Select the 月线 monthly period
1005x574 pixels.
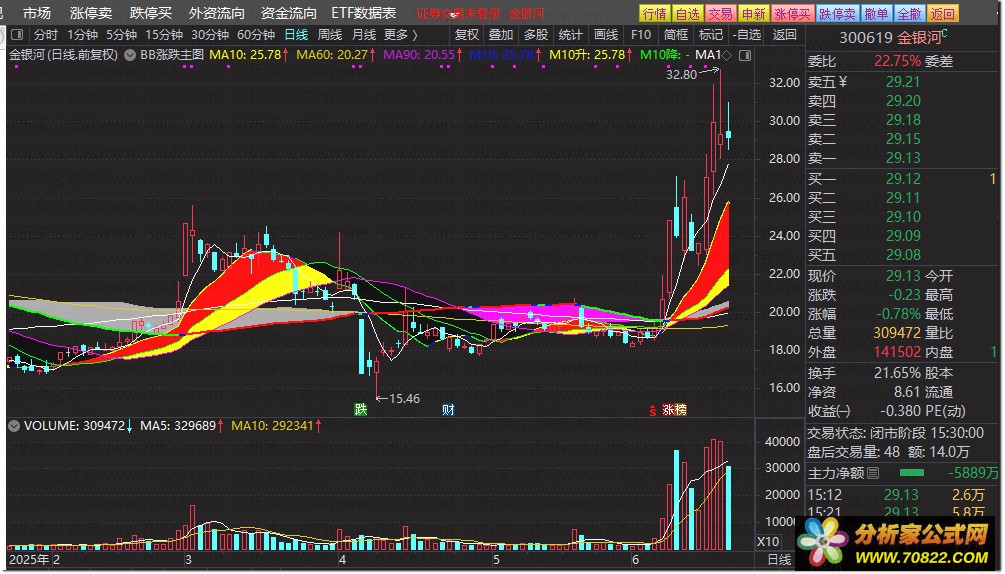[364, 35]
